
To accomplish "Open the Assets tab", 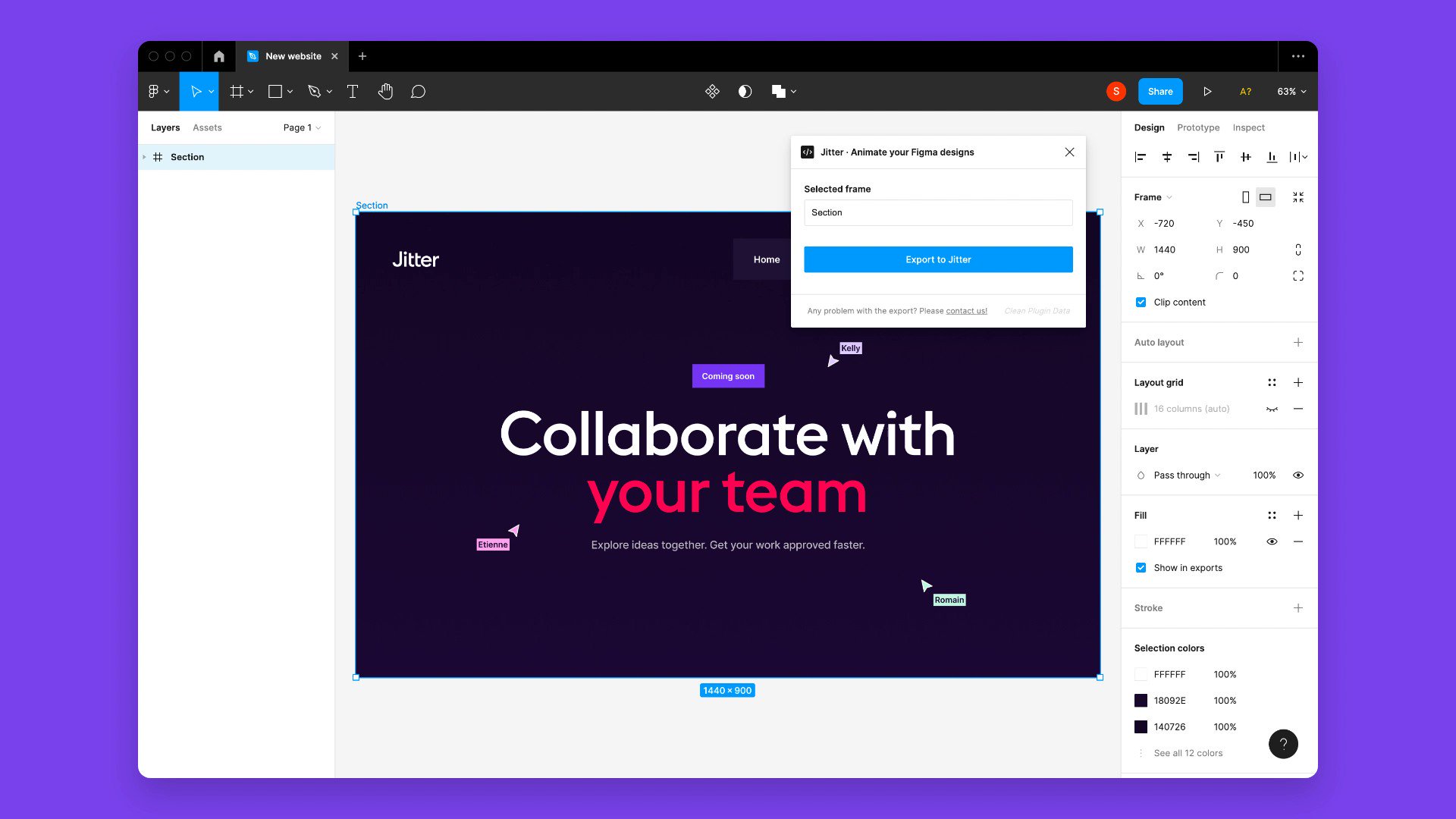I will tap(207, 127).
